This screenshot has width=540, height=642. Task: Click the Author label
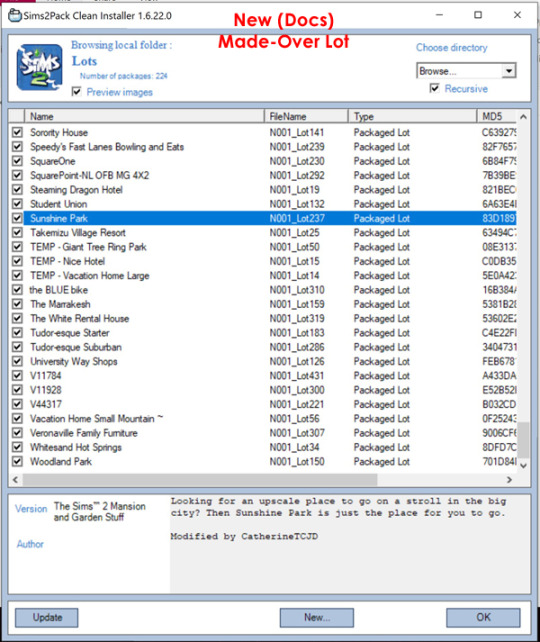30,544
